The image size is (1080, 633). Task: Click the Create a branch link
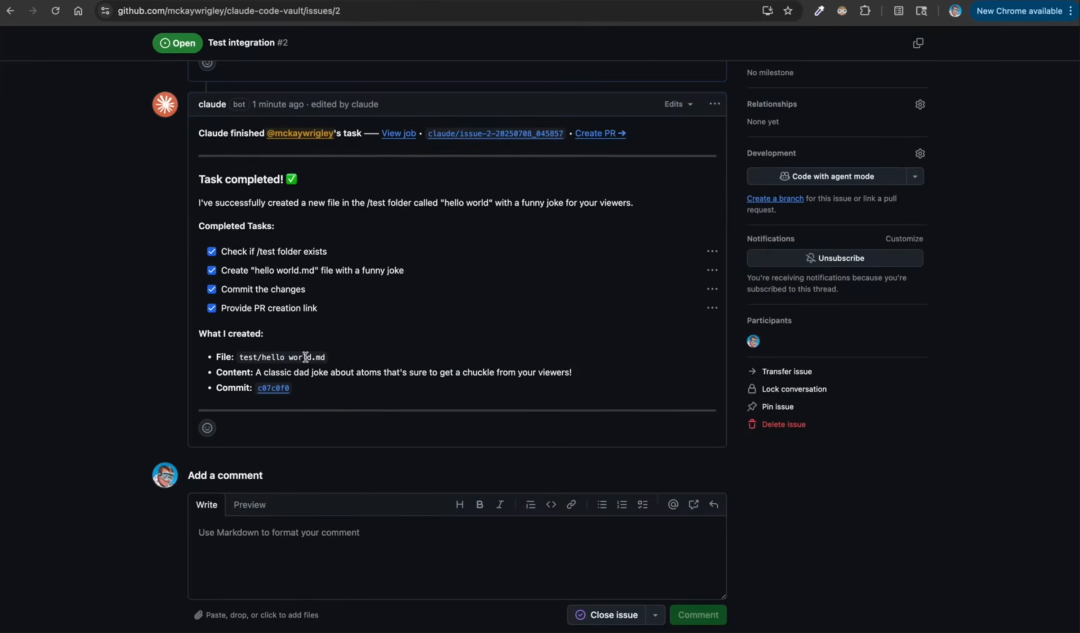click(x=775, y=198)
